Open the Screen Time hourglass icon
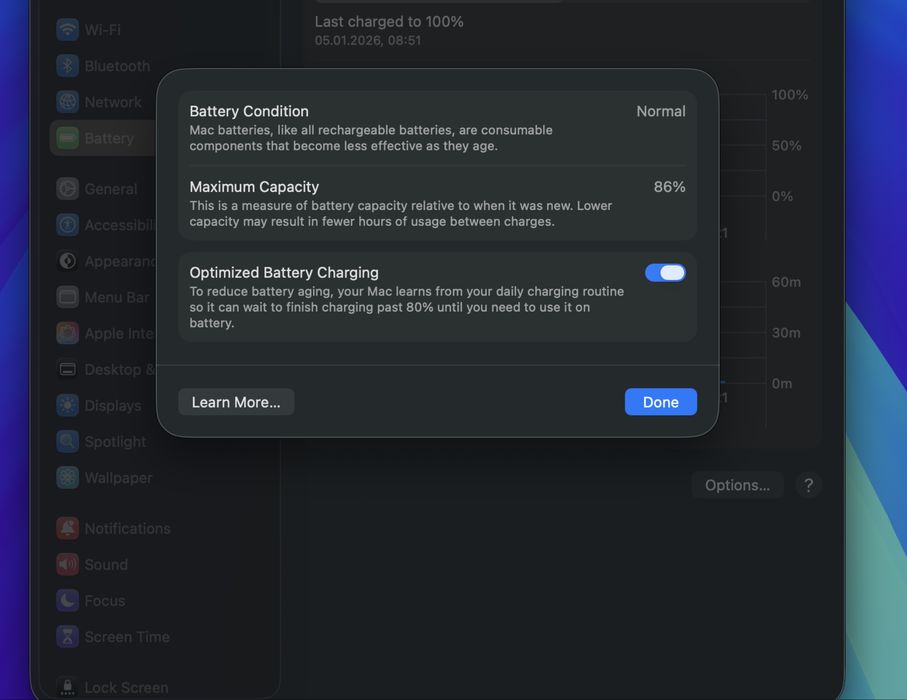The image size is (907, 700). [67, 637]
